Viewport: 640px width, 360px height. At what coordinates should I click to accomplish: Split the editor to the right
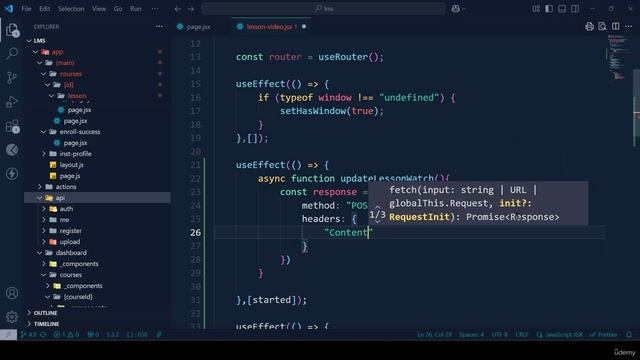(616, 27)
